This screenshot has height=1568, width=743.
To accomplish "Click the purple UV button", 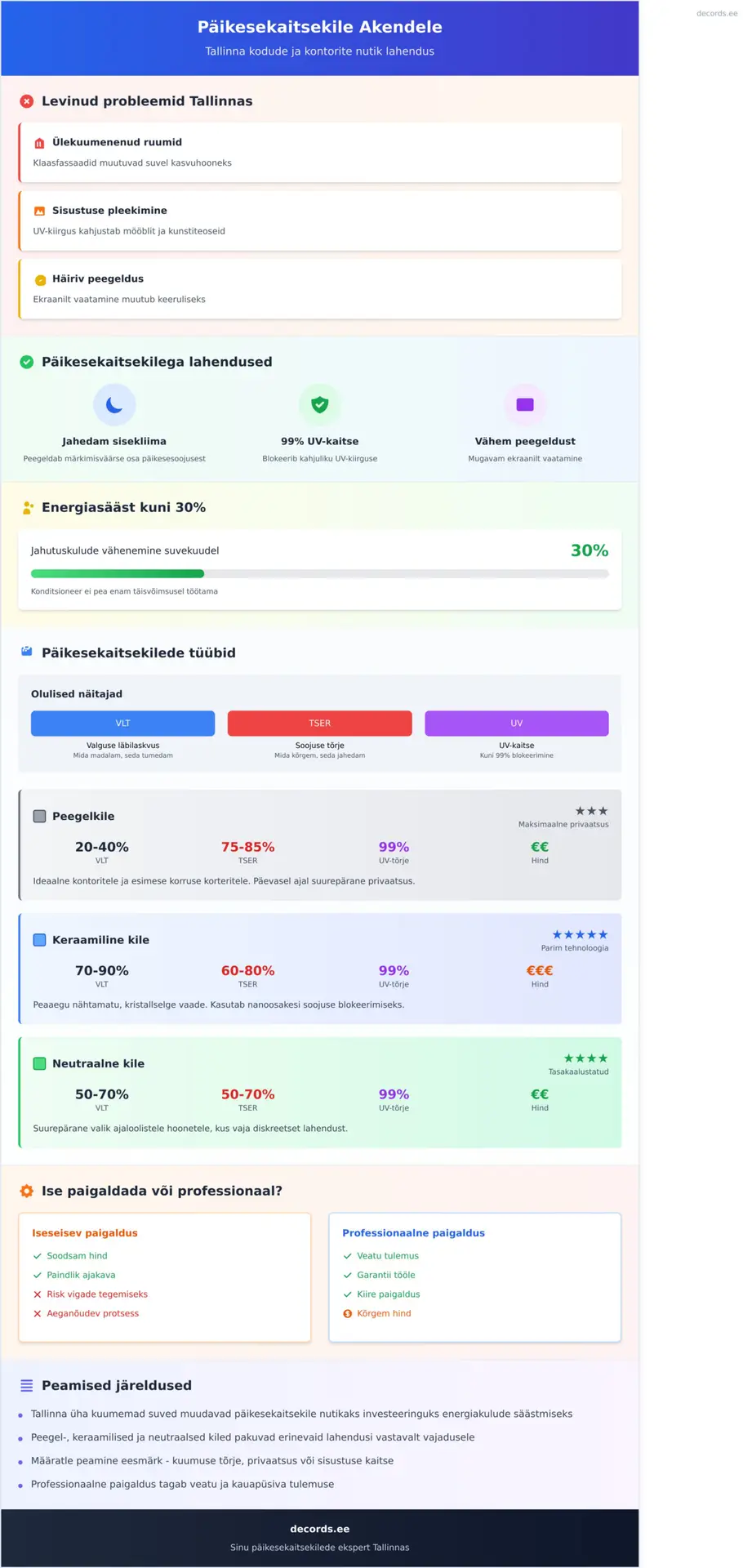I will coord(516,724).
